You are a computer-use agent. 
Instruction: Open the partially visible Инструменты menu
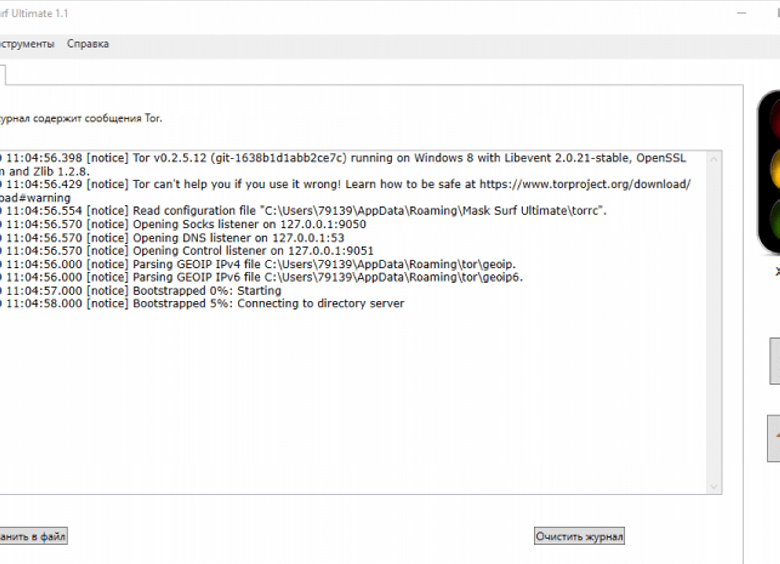click(27, 44)
